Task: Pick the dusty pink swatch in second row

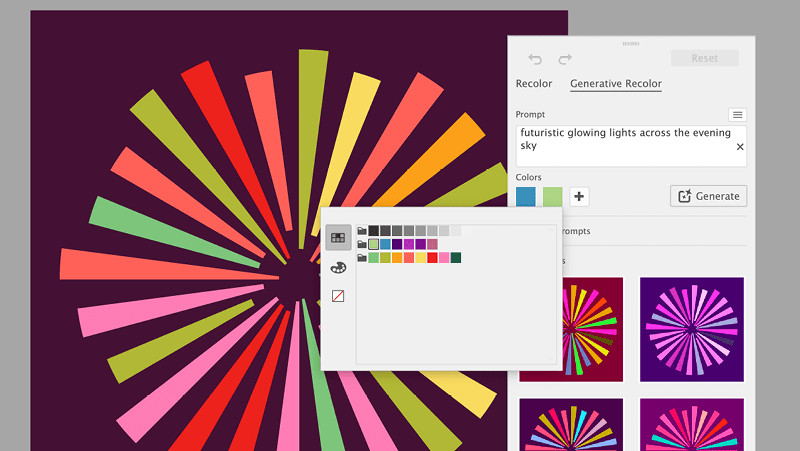Action: pos(432,244)
